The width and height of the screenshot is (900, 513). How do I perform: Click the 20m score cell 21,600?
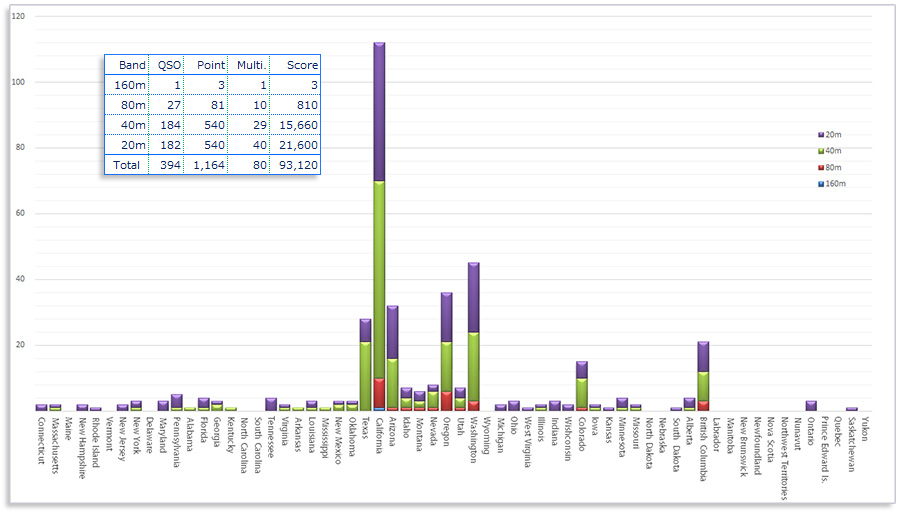(295, 145)
